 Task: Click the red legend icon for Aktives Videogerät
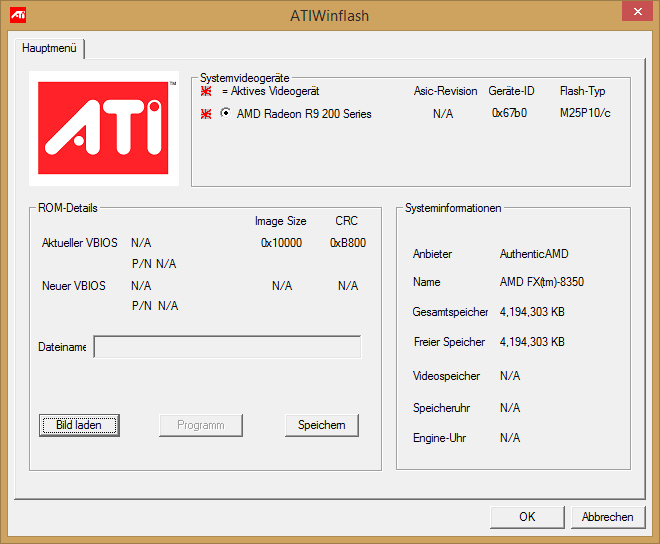pos(206,91)
